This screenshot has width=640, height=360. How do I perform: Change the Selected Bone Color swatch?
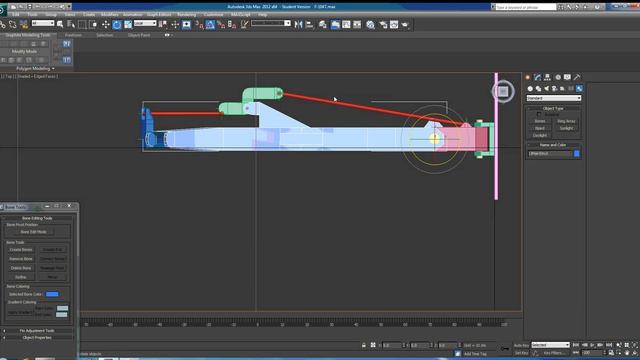pyautogui.click(x=52, y=294)
